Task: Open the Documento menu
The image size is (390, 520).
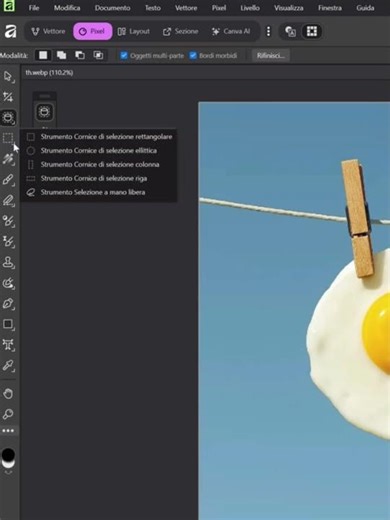Action: (112, 8)
